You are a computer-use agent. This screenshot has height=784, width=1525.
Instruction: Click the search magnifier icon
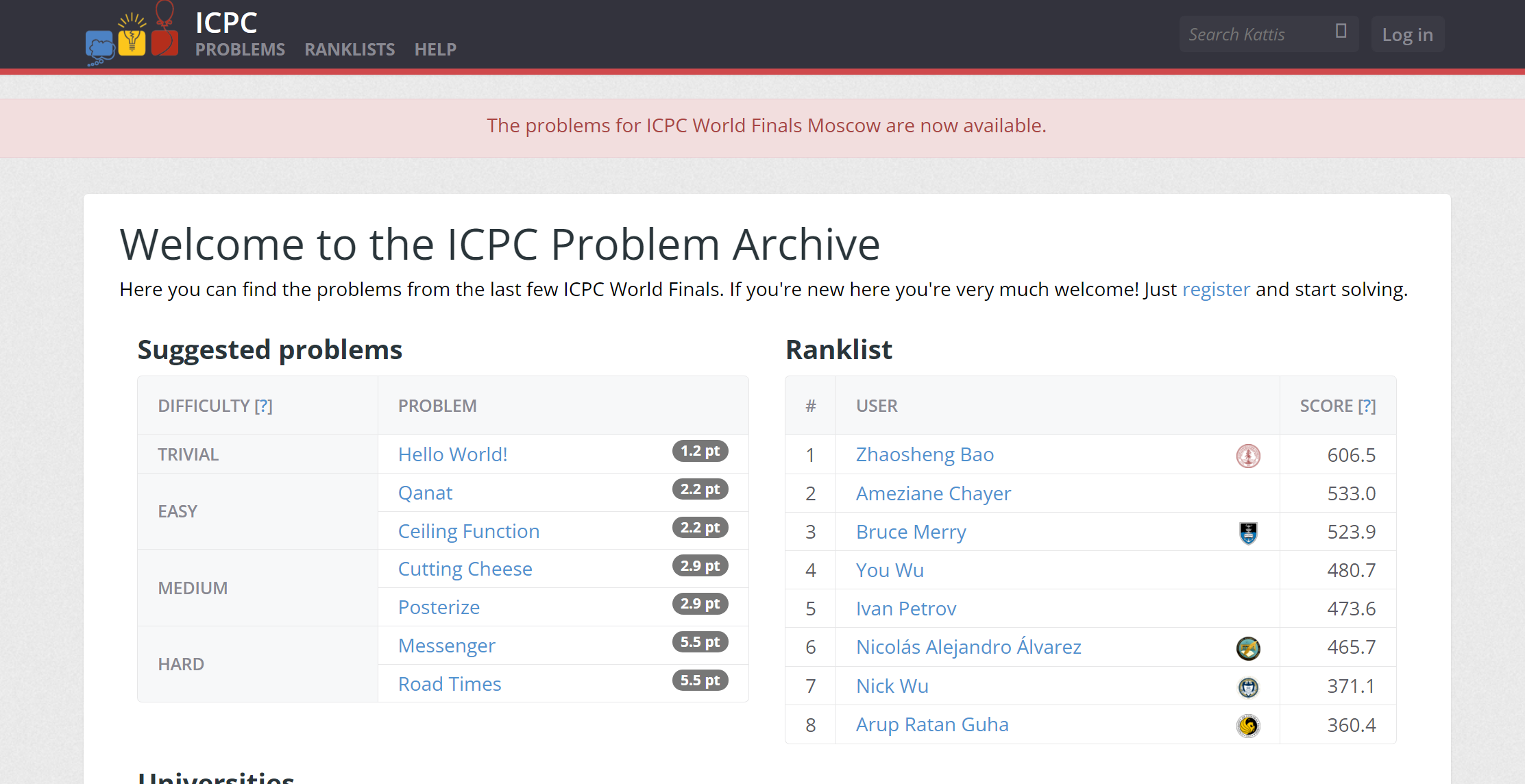(x=1340, y=32)
